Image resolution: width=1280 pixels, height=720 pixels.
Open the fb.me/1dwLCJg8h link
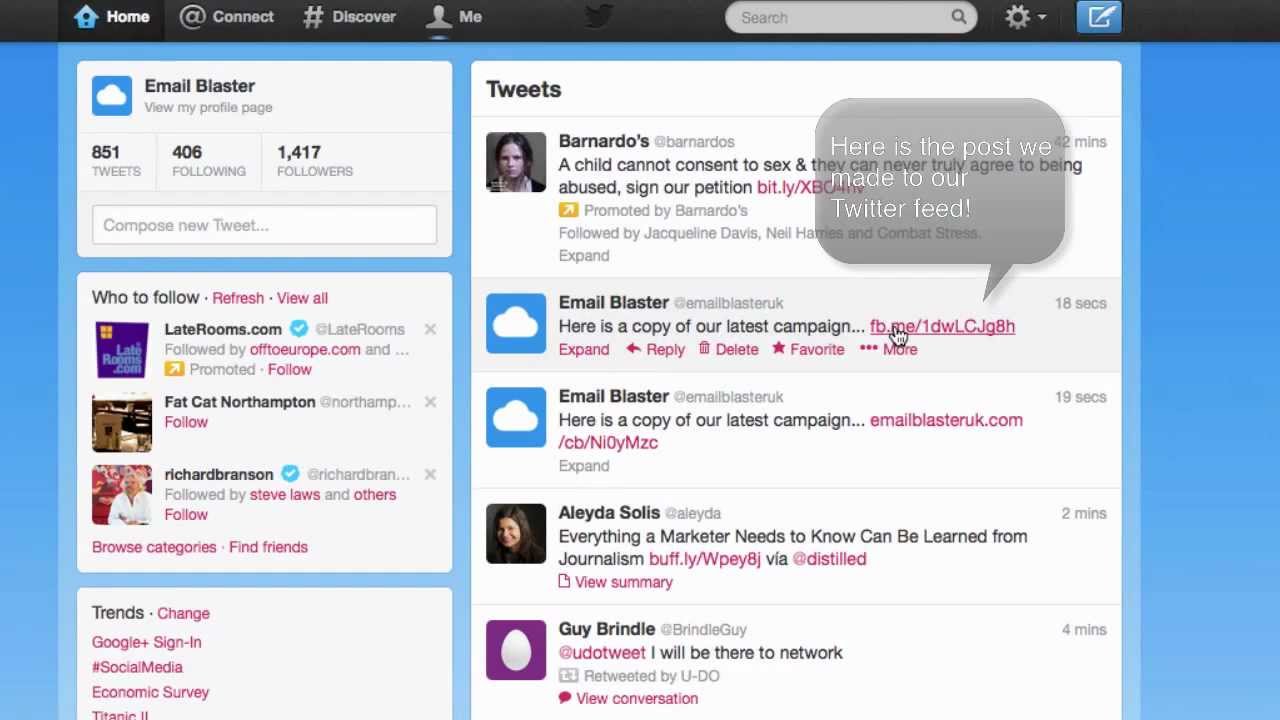942,326
